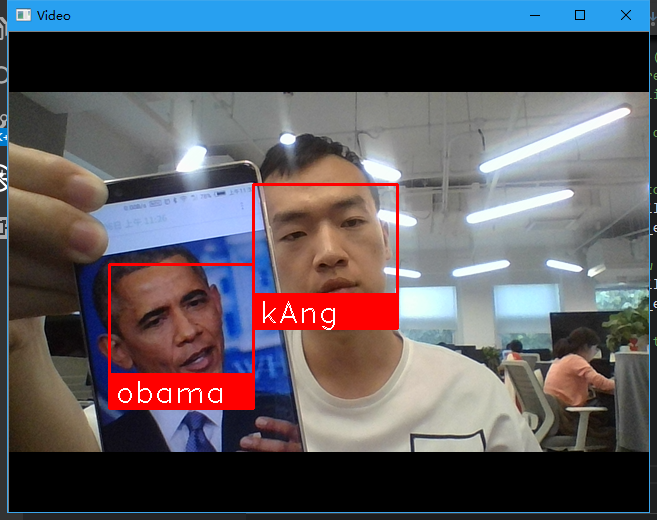The image size is (657, 520).
Task: Click the red 'obama' name label
Action: [181, 391]
